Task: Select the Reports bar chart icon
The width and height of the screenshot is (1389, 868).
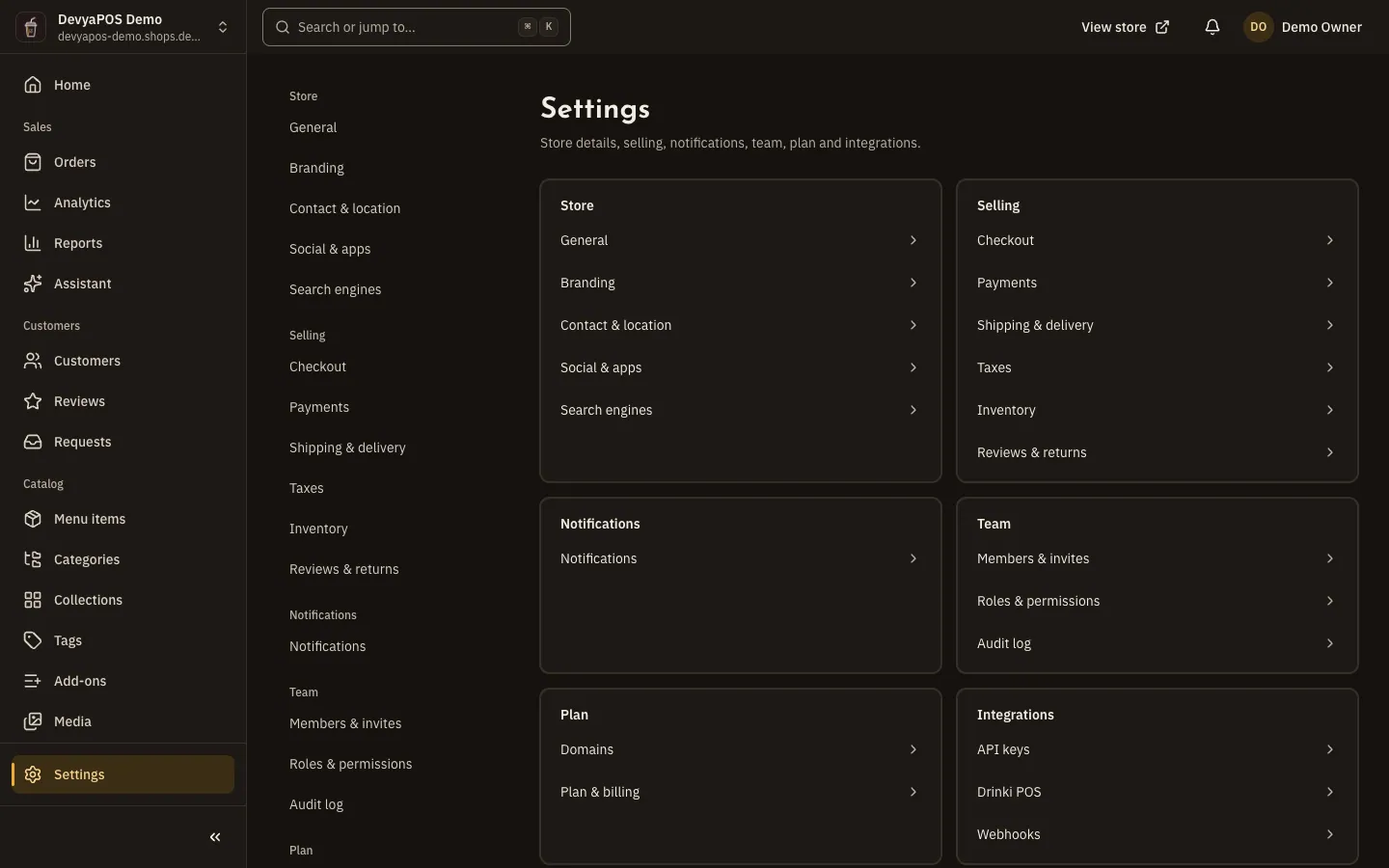Action: point(33,243)
